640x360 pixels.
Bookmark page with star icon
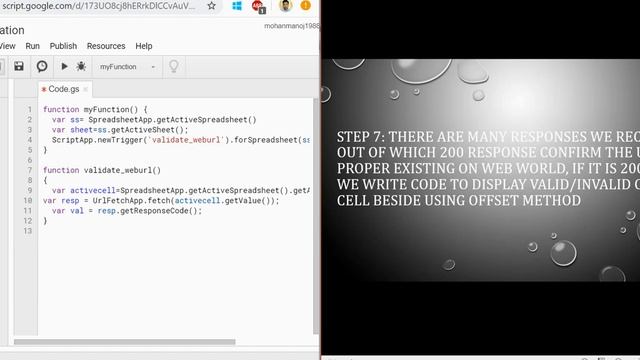click(x=211, y=6)
